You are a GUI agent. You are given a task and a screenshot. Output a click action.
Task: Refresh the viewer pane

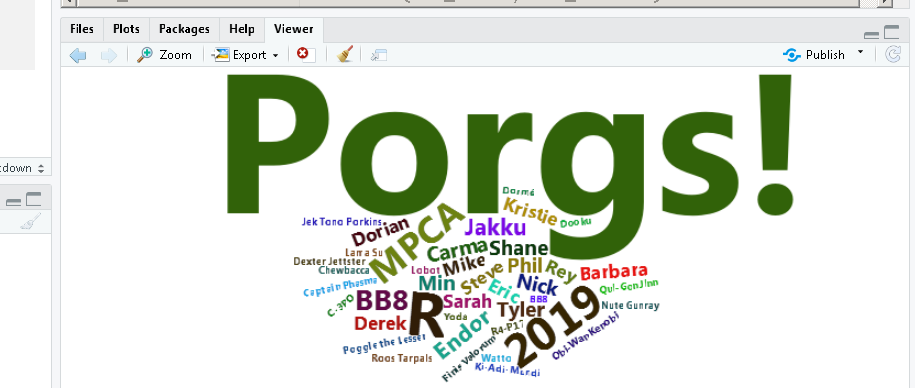pos(893,55)
